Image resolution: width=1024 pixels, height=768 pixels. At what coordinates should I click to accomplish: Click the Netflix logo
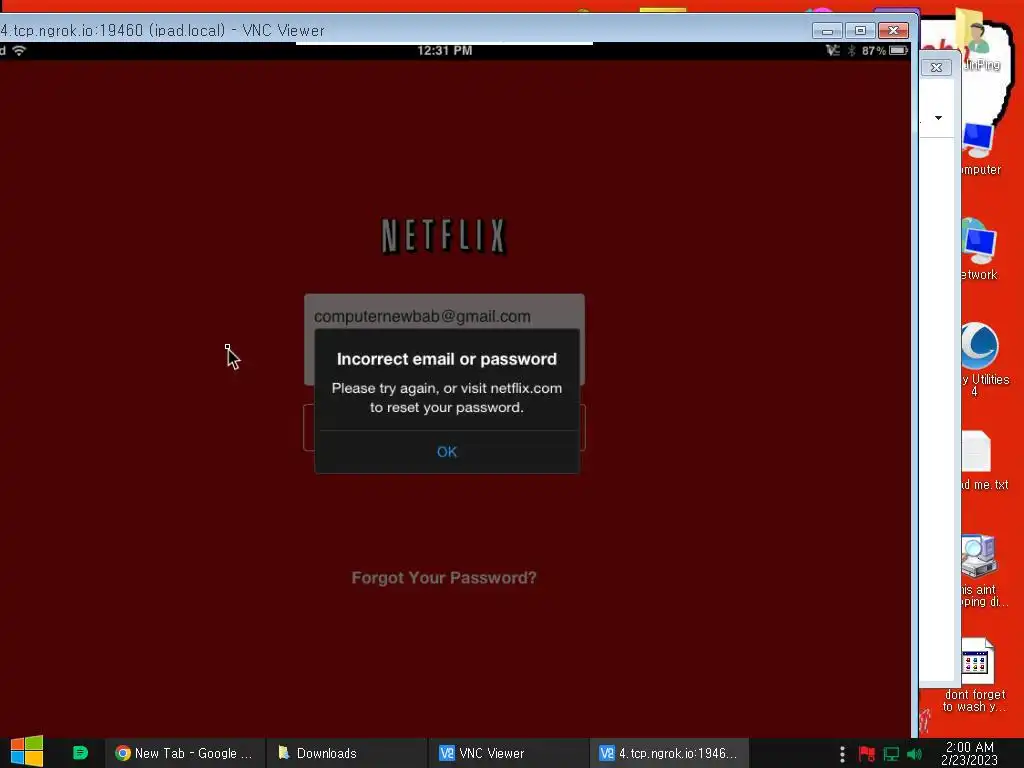coord(444,236)
